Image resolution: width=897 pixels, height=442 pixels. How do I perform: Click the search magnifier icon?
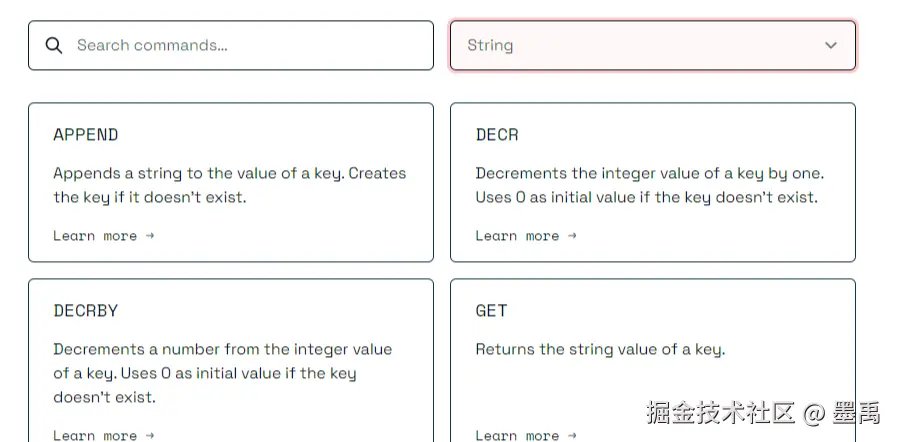point(55,46)
